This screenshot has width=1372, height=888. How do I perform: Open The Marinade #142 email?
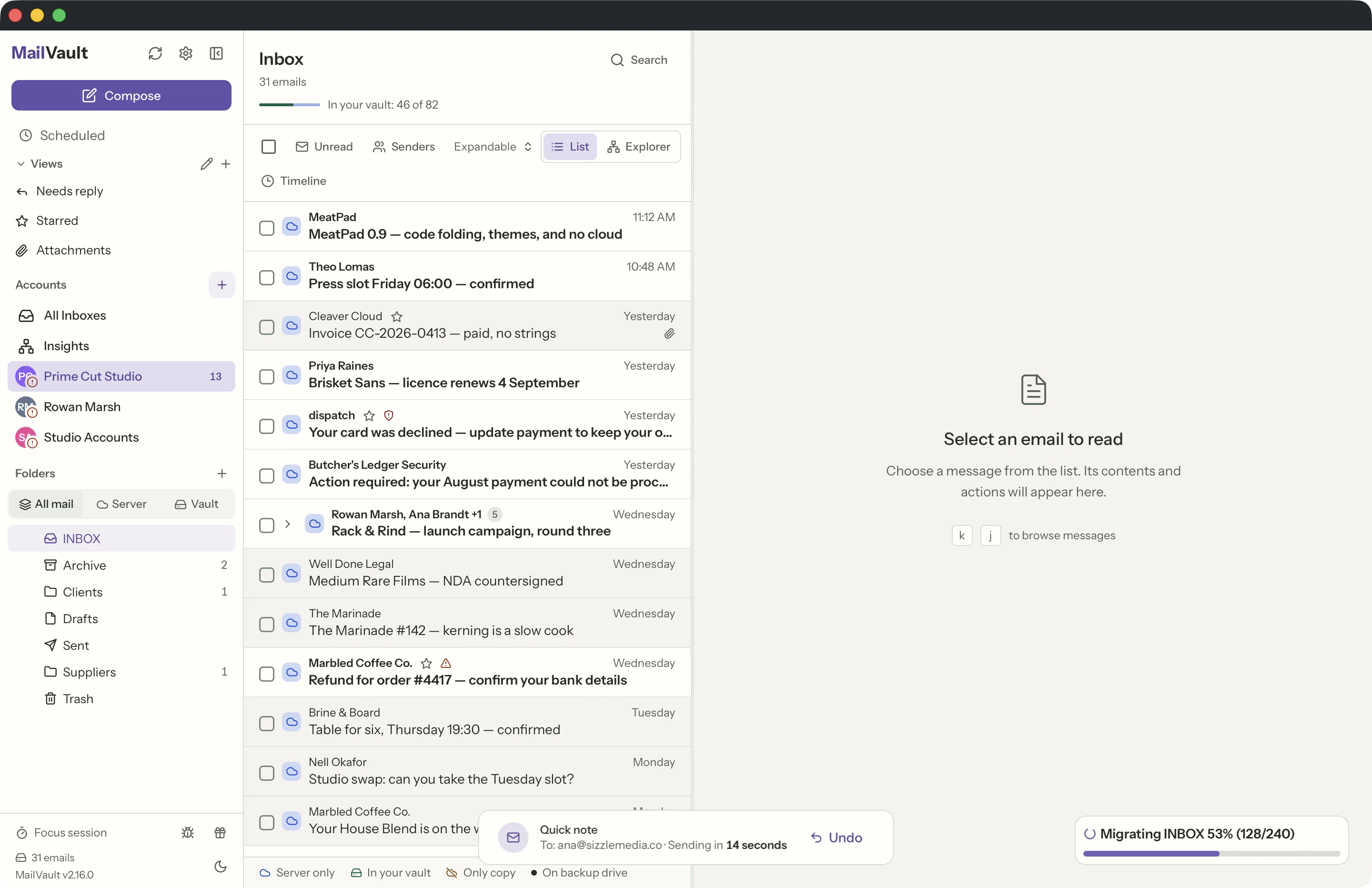coord(467,623)
